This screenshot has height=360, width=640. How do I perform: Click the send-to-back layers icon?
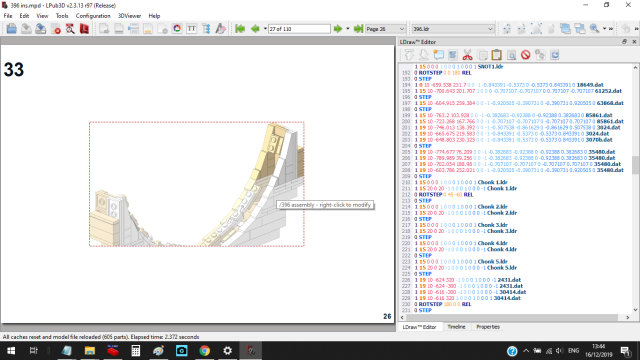click(580, 29)
